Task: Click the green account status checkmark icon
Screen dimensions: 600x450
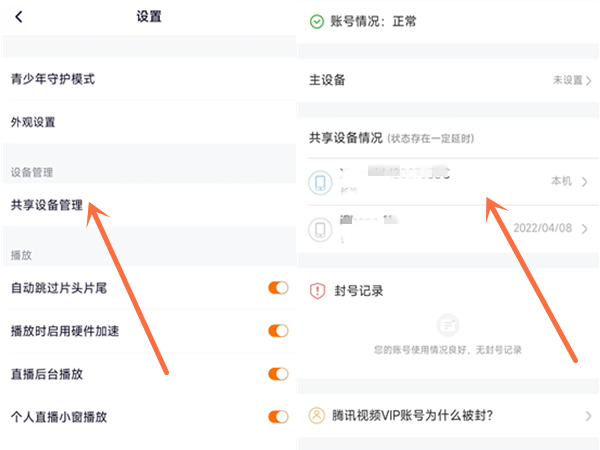Action: point(317,20)
